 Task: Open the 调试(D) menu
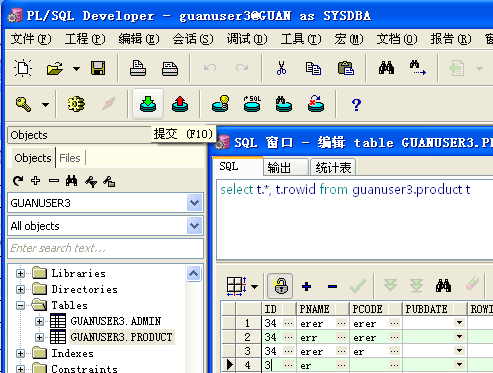click(x=247, y=39)
